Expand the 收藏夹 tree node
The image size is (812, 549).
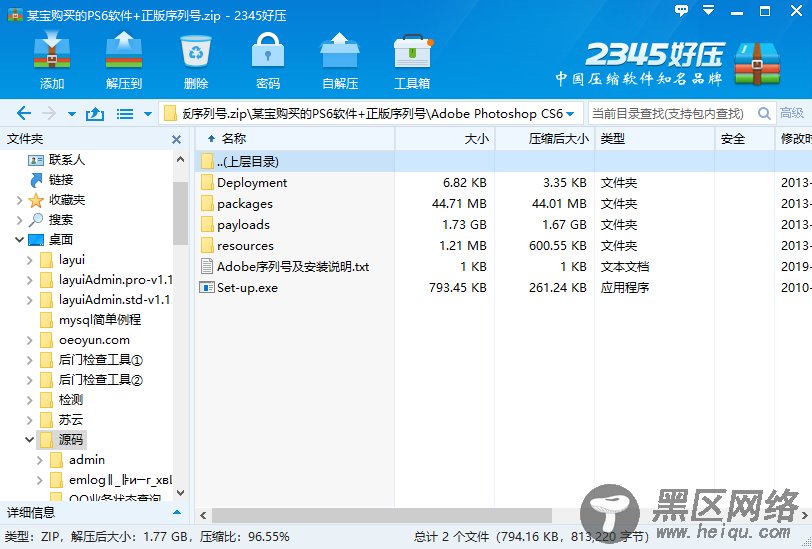click(x=19, y=200)
